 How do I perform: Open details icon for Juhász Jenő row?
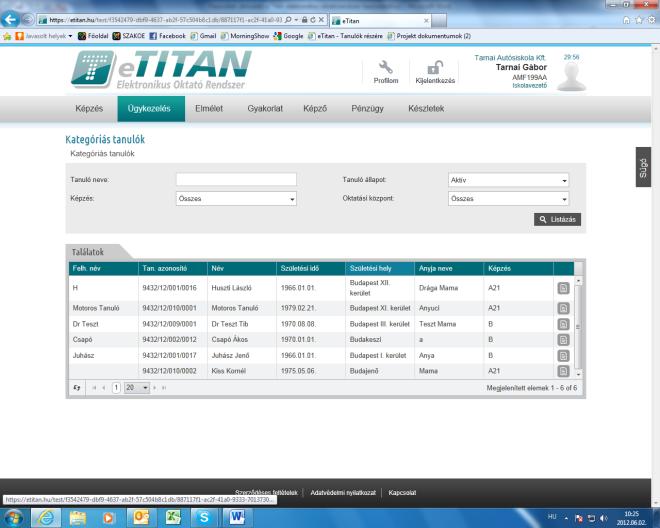[563, 355]
